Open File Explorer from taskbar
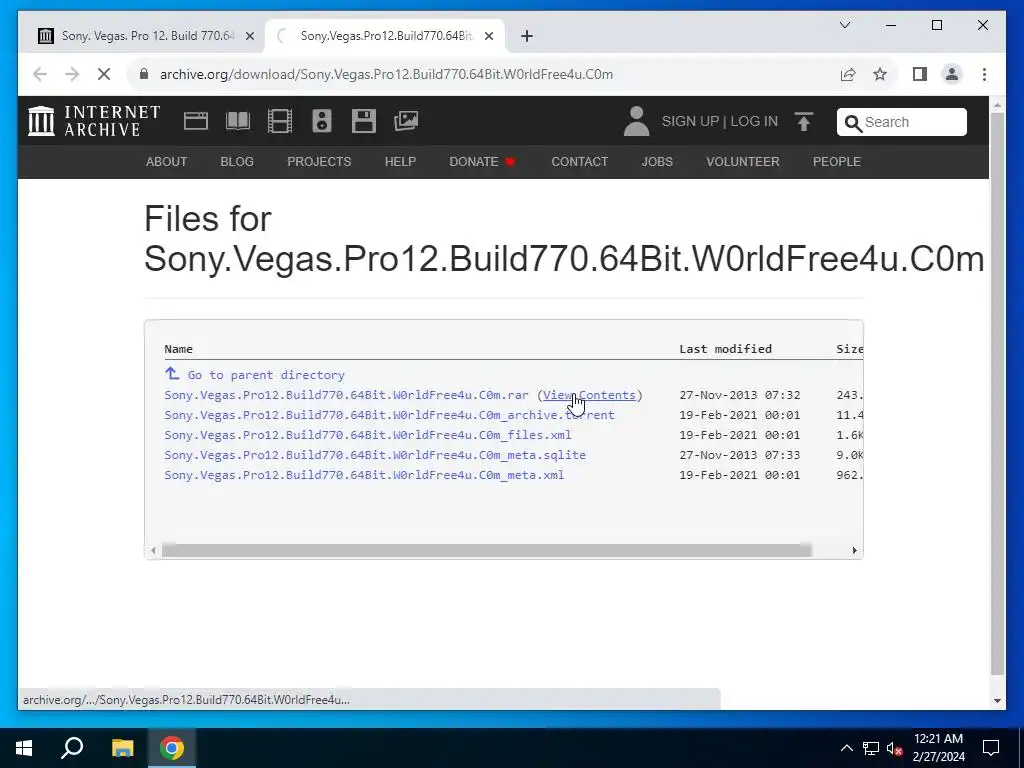 coord(122,748)
